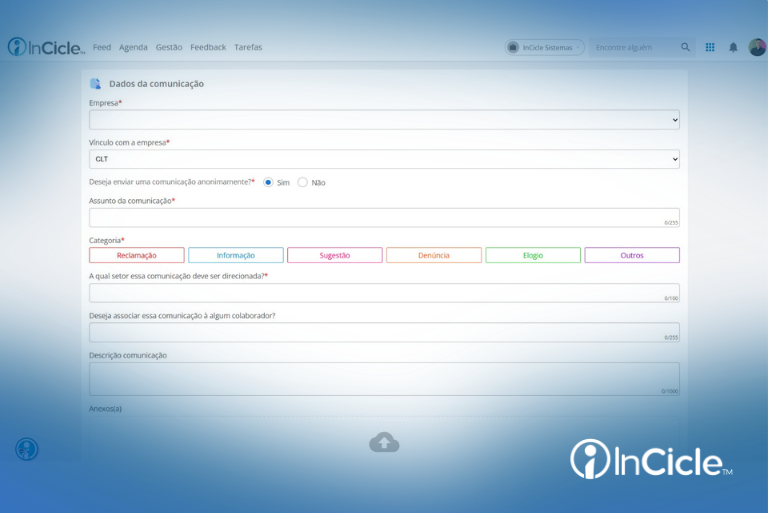Click the InCicle logo in the navbar
The height and width of the screenshot is (513, 768).
click(46, 47)
